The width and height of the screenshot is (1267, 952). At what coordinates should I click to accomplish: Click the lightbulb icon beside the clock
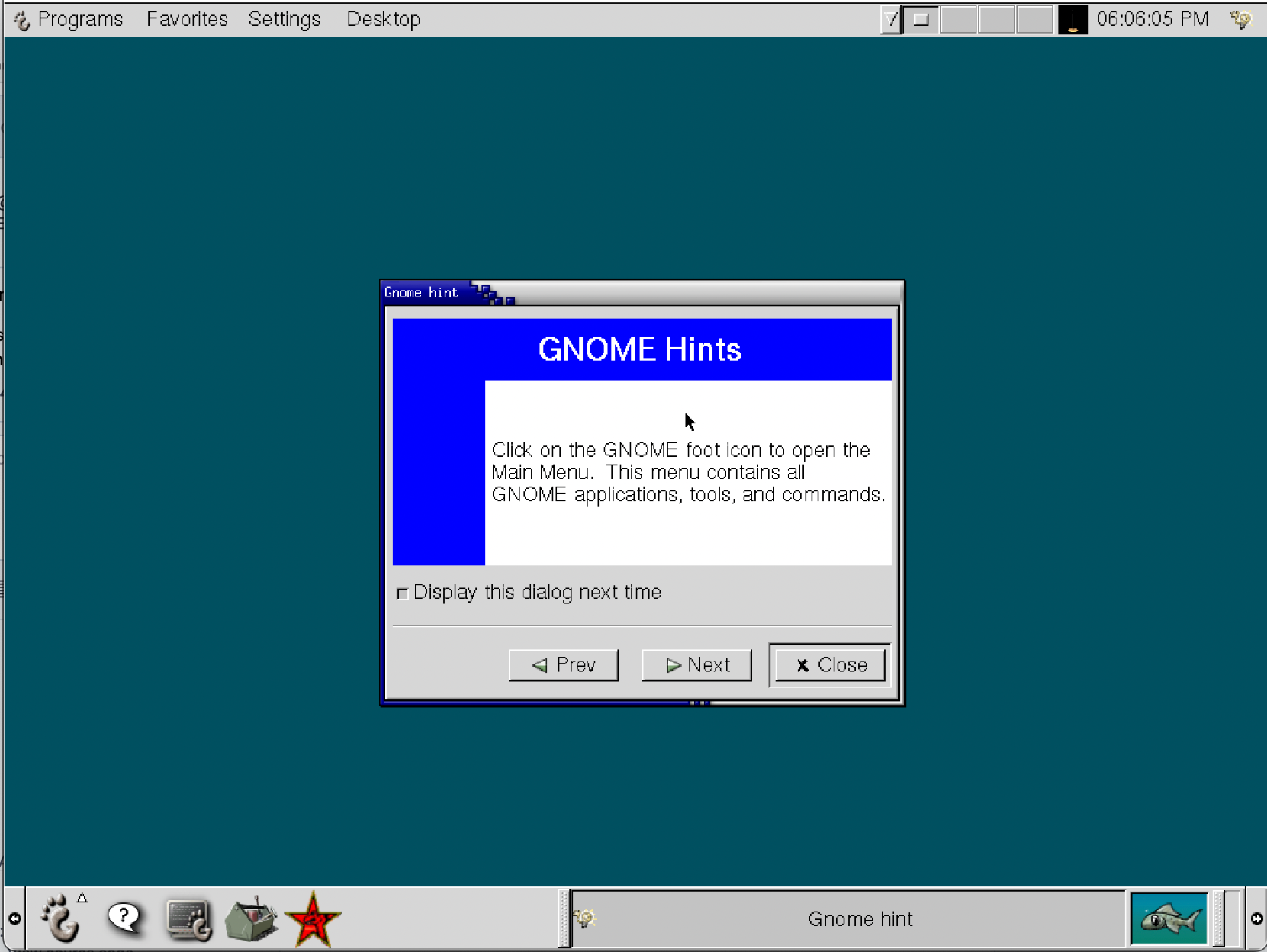click(1241, 20)
